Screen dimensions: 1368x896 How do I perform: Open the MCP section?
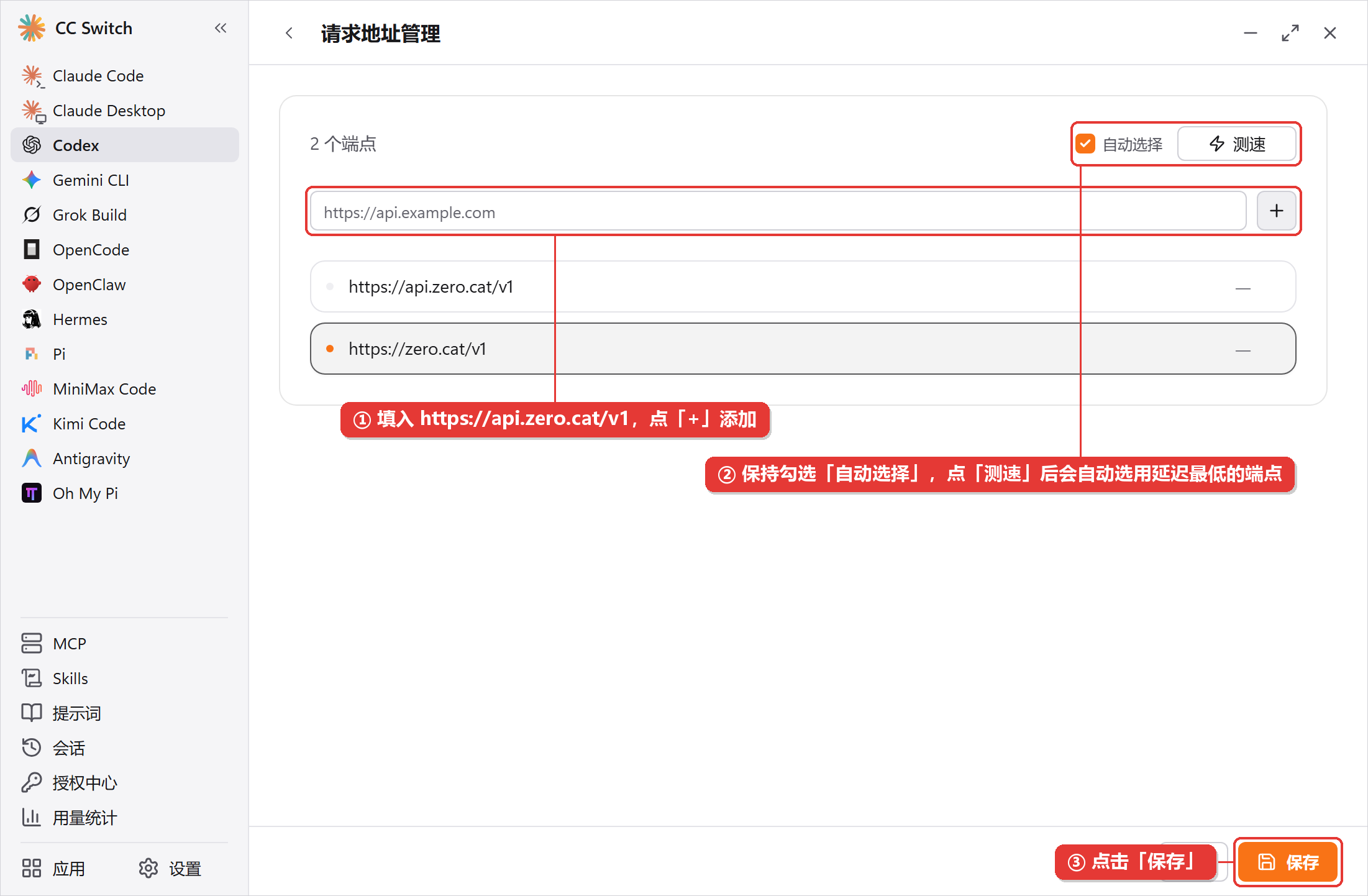125,644
